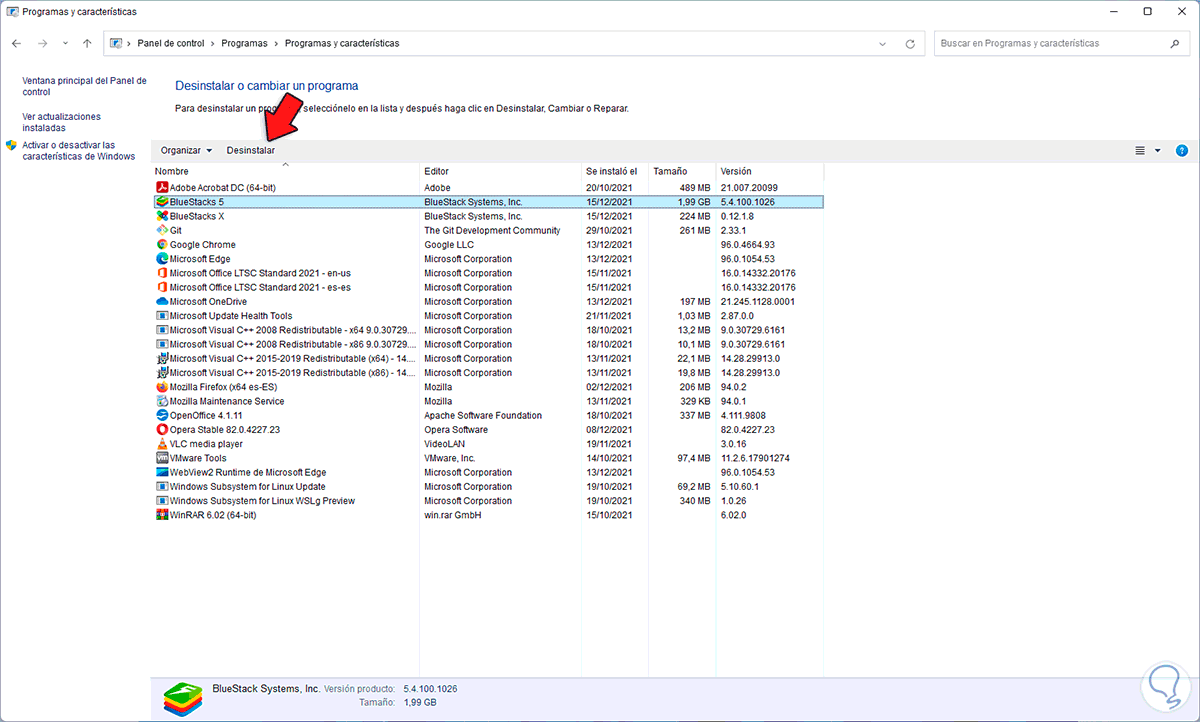Click the BlueStacks 5 list icon
The height and width of the screenshot is (722, 1200).
[x=162, y=202]
